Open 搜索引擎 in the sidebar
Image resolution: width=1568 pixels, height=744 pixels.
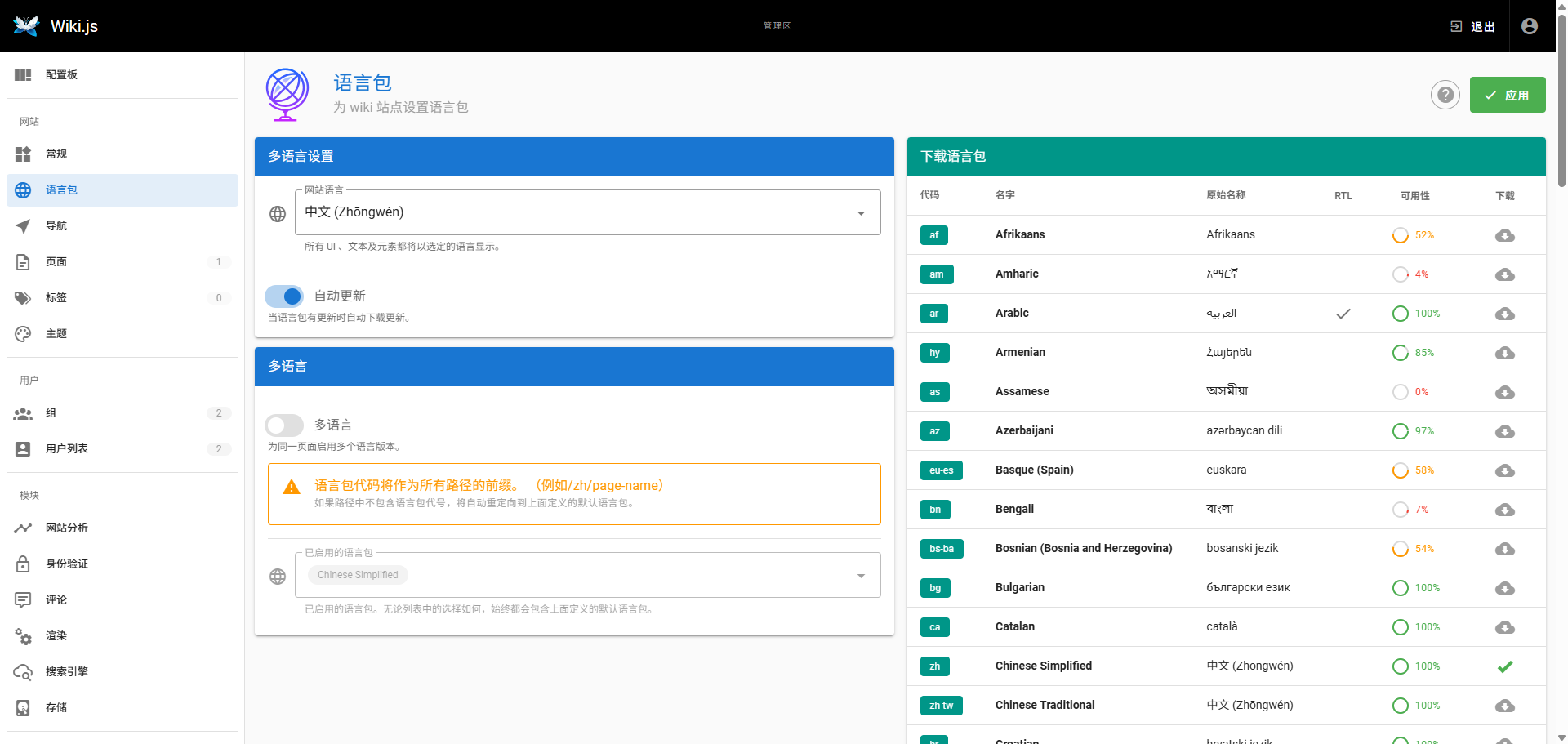click(122, 671)
